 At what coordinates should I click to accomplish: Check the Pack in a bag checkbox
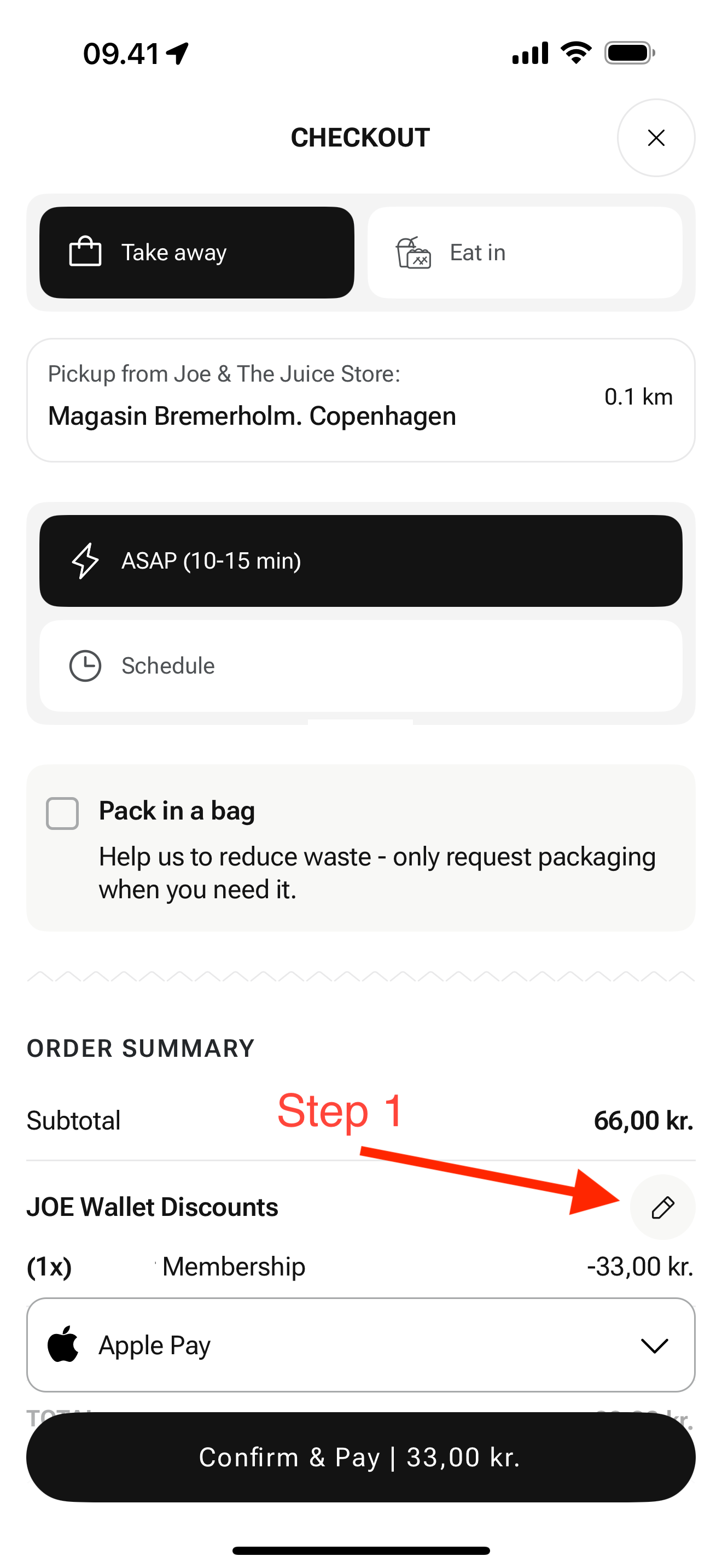pyautogui.click(x=63, y=813)
